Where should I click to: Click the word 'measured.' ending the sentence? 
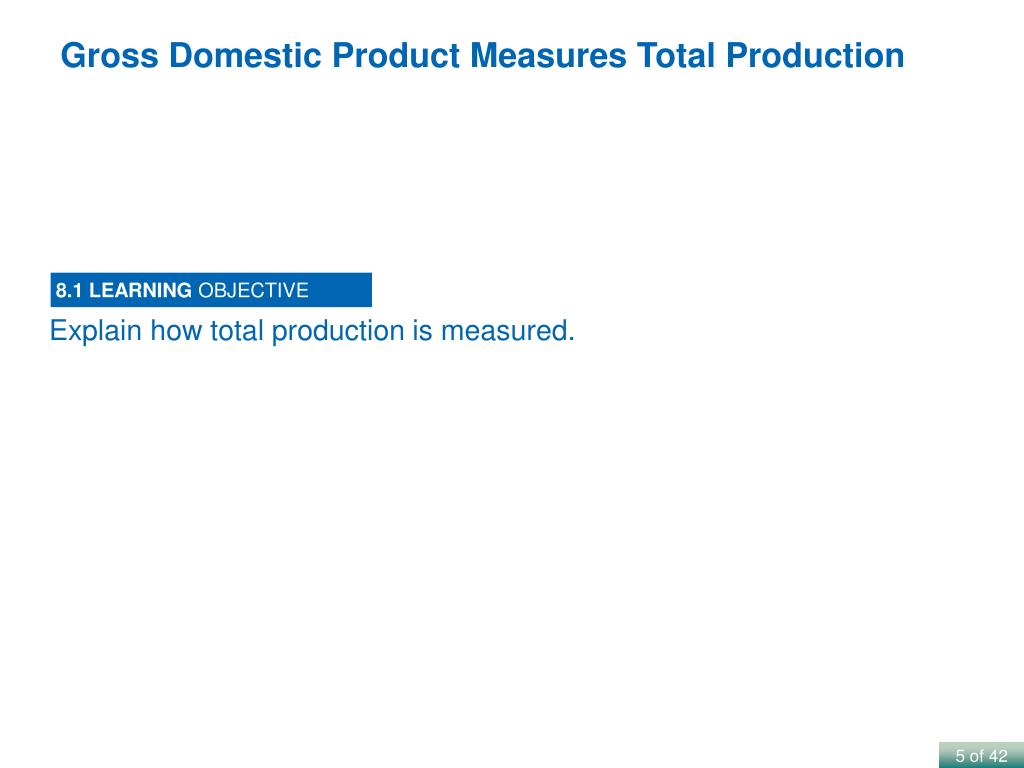click(507, 330)
